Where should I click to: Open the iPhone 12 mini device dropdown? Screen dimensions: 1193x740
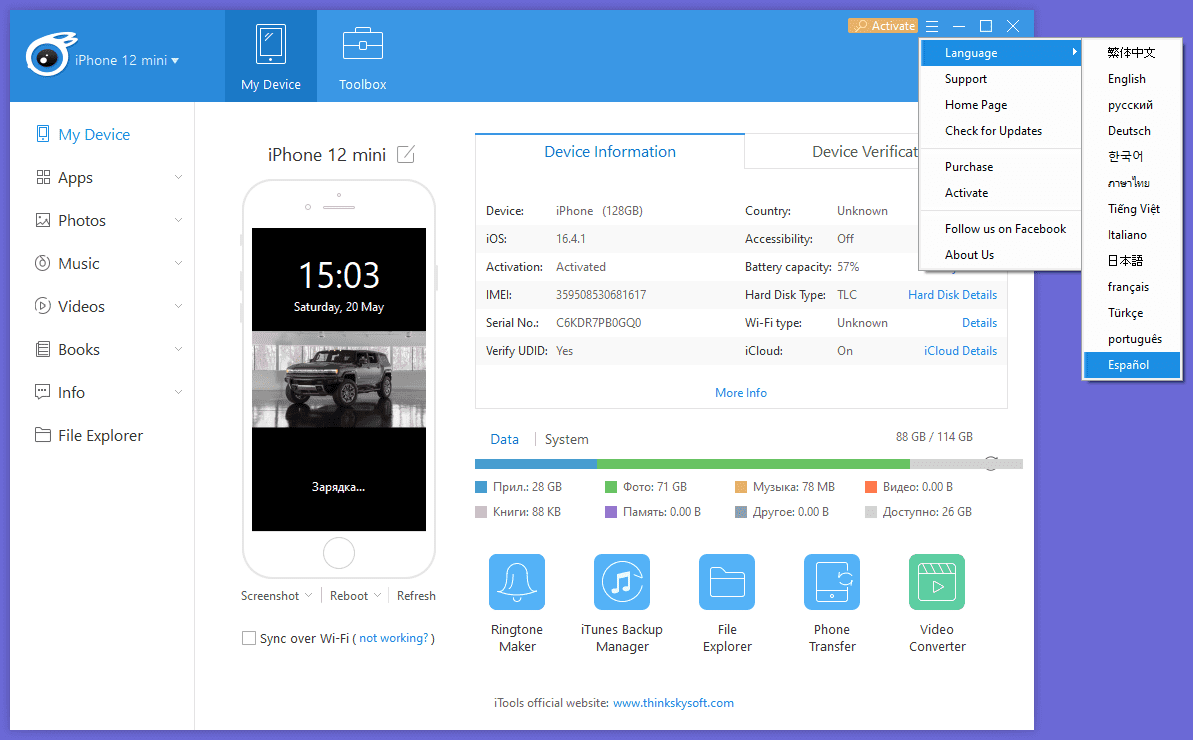[x=127, y=60]
